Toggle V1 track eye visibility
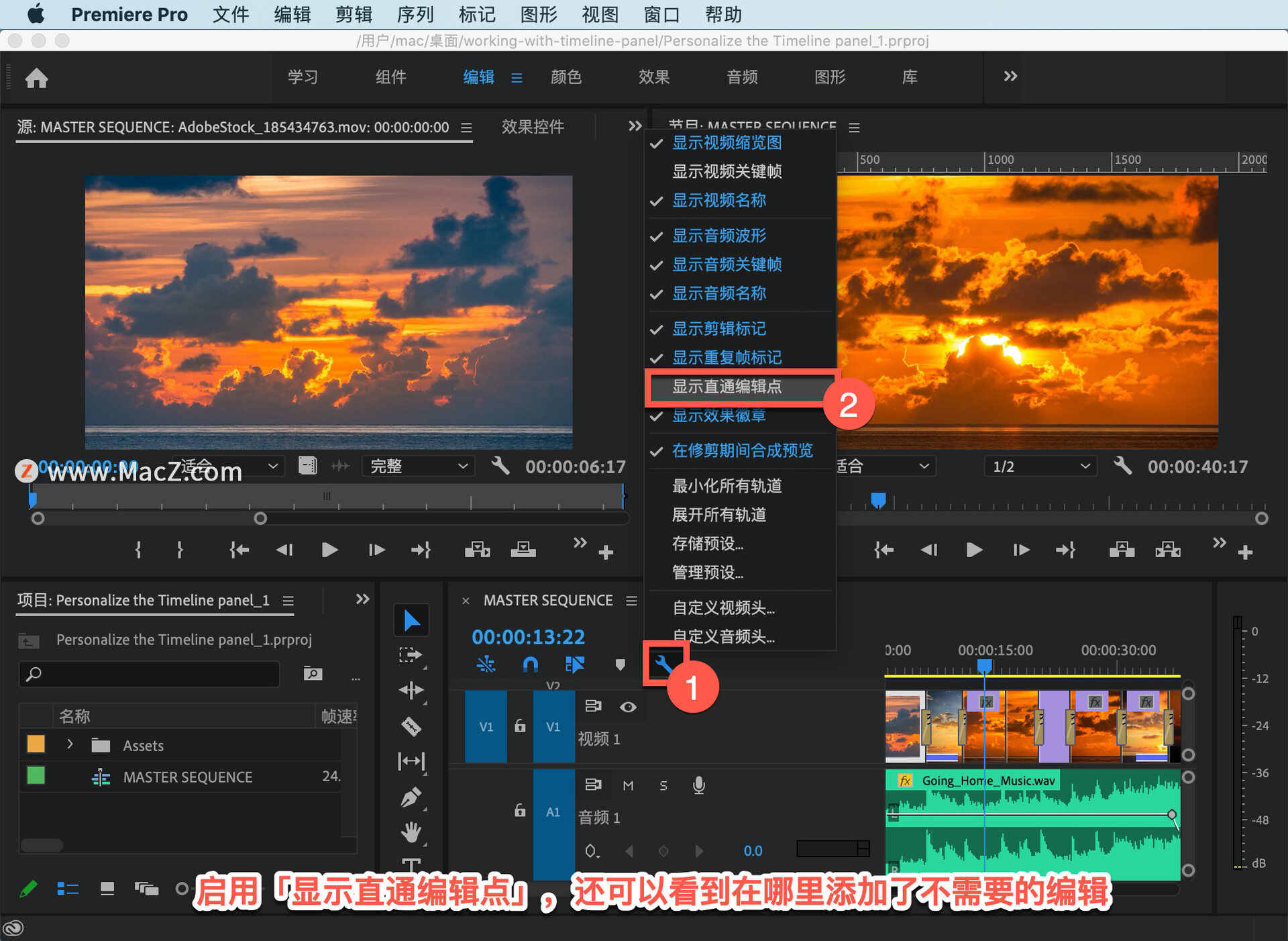This screenshot has width=1288, height=941. coord(628,707)
